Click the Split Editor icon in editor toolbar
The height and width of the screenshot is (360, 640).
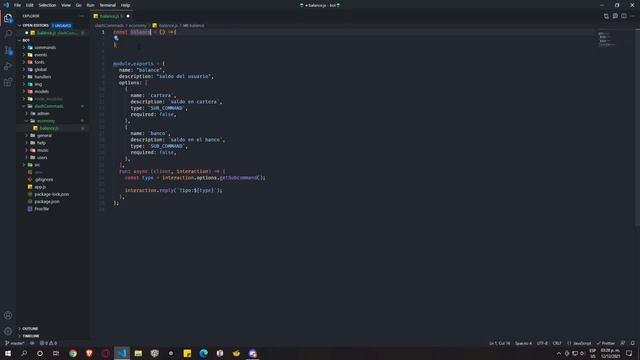tap(624, 16)
